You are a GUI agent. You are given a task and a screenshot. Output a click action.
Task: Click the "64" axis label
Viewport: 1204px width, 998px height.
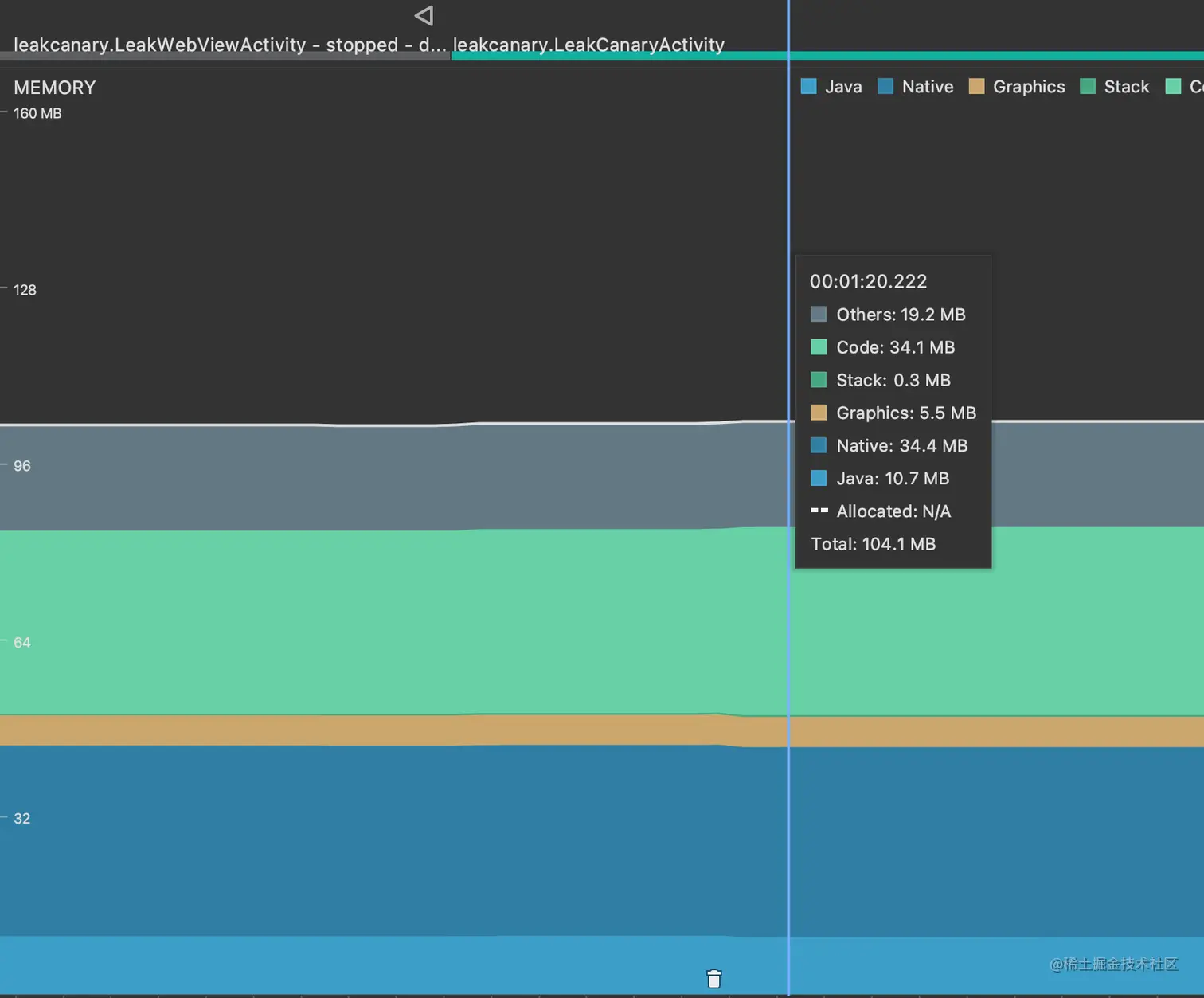coord(22,642)
